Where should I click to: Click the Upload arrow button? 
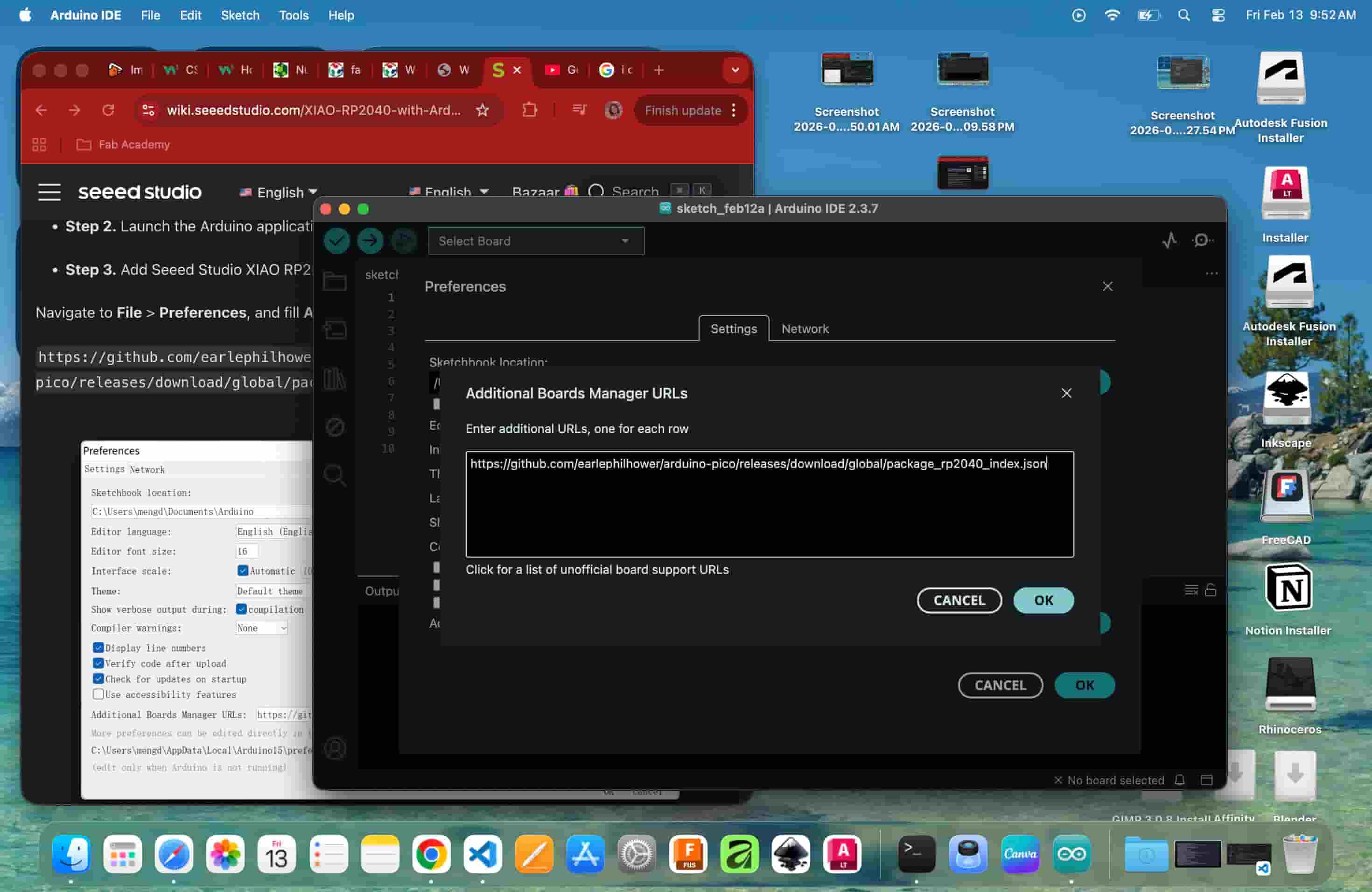(x=370, y=241)
